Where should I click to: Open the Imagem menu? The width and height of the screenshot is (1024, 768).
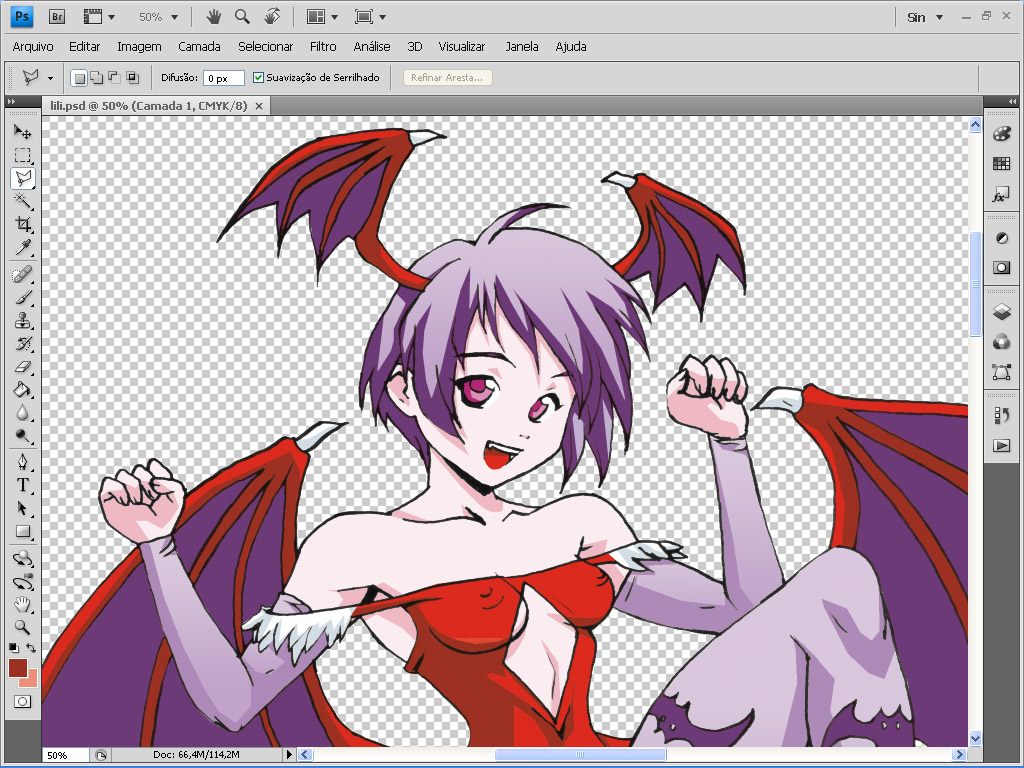pyautogui.click(x=139, y=46)
